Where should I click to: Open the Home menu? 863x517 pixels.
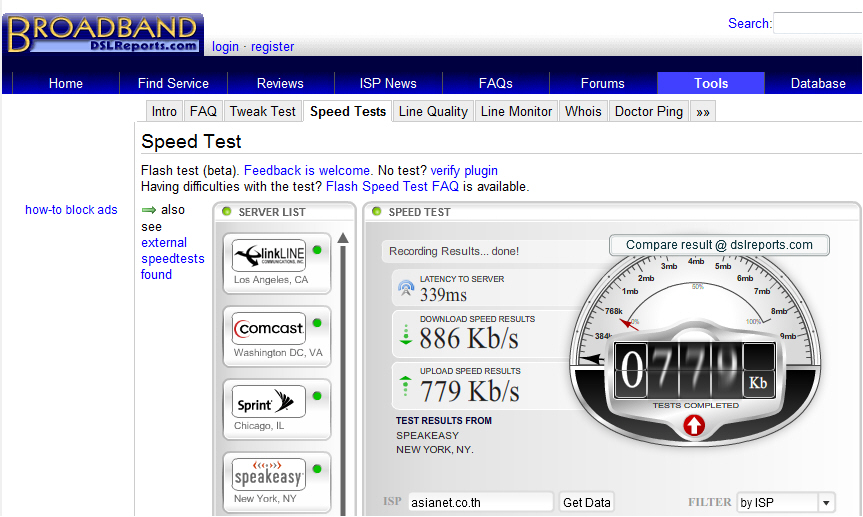[65, 83]
